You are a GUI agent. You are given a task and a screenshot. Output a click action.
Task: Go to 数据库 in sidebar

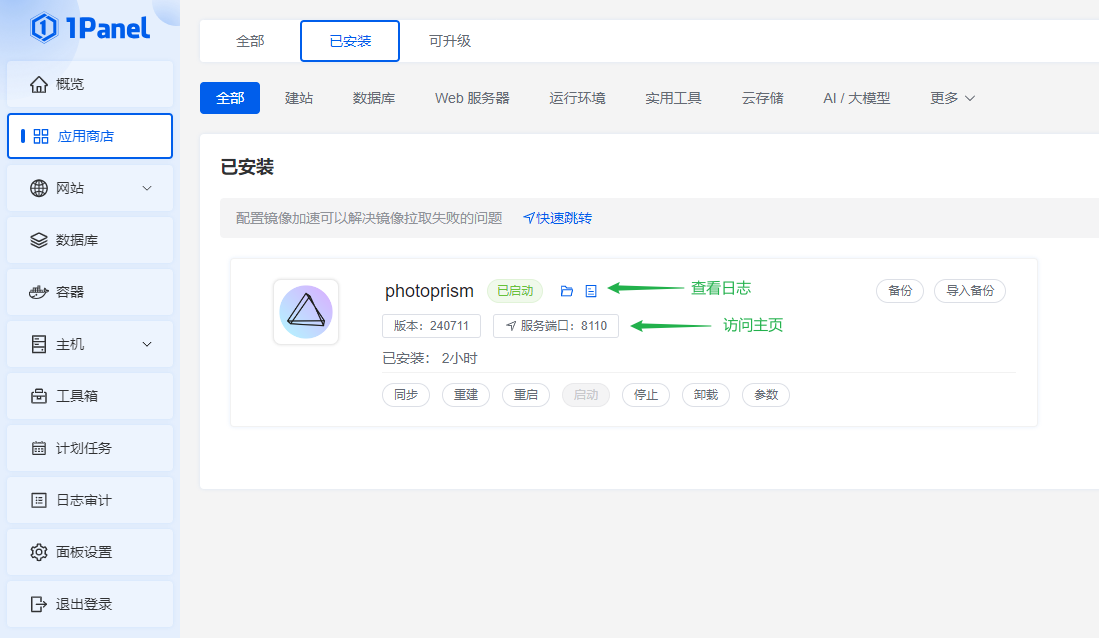tap(90, 240)
